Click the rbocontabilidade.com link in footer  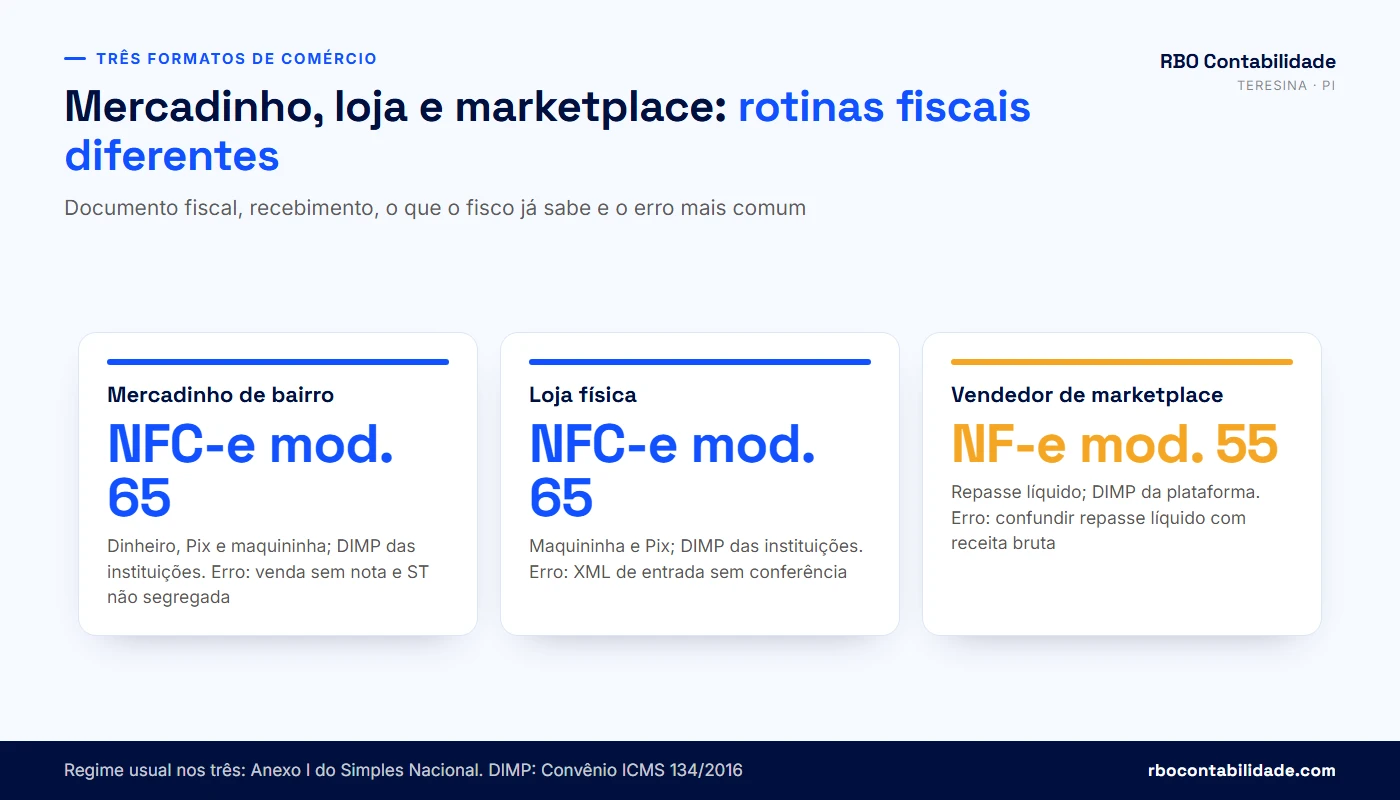[1241, 770]
